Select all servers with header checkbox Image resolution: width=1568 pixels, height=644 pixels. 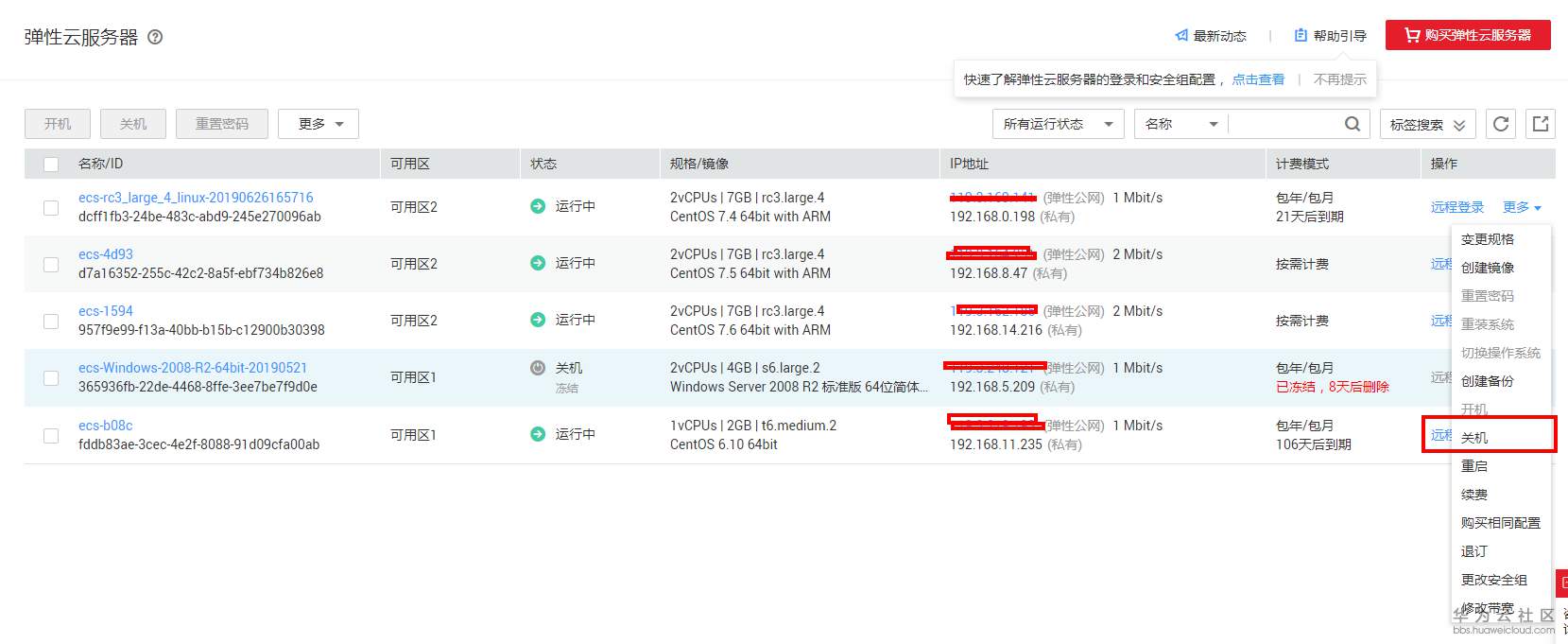(x=51, y=165)
